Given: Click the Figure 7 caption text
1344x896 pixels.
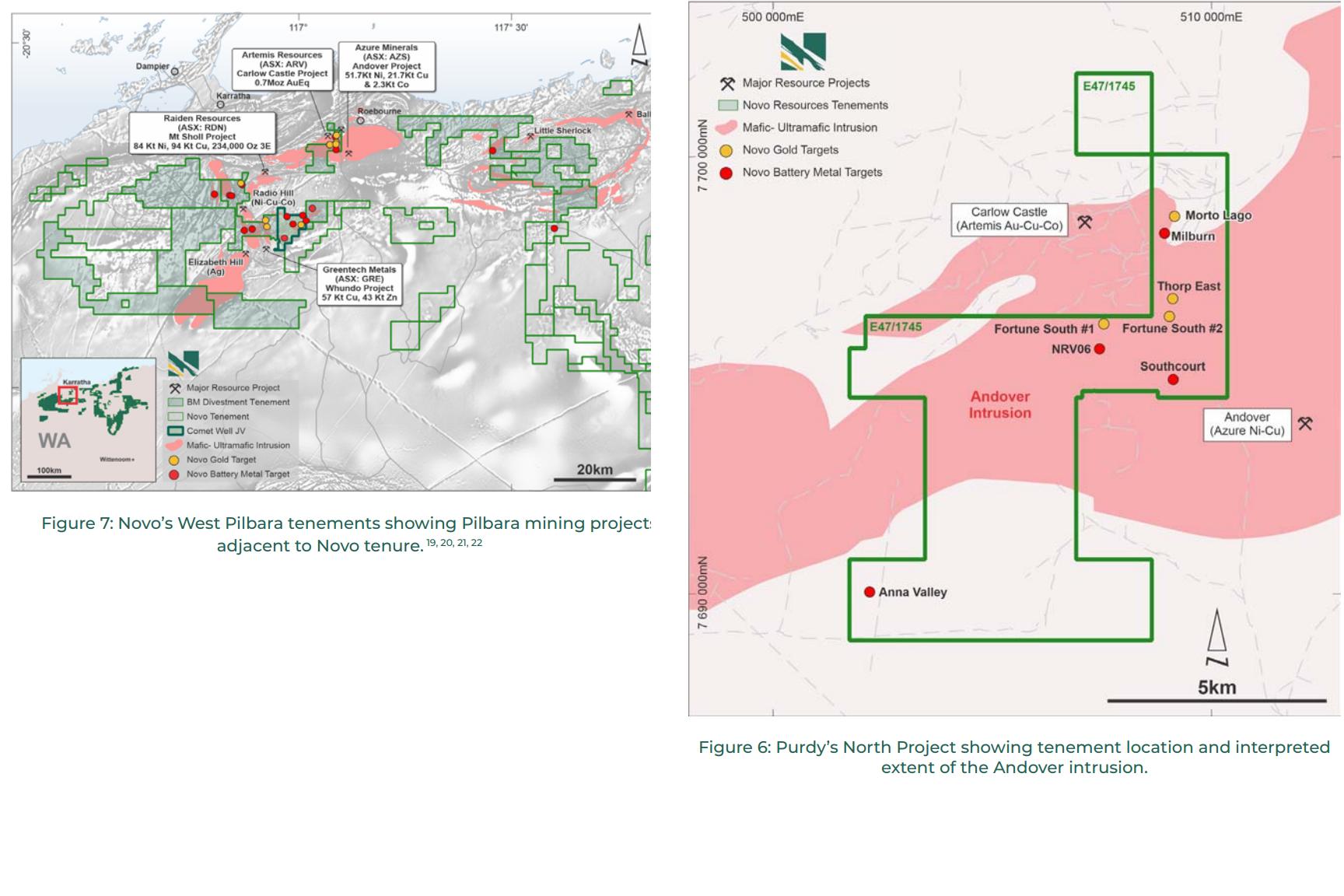Looking at the screenshot, I should [x=347, y=534].
